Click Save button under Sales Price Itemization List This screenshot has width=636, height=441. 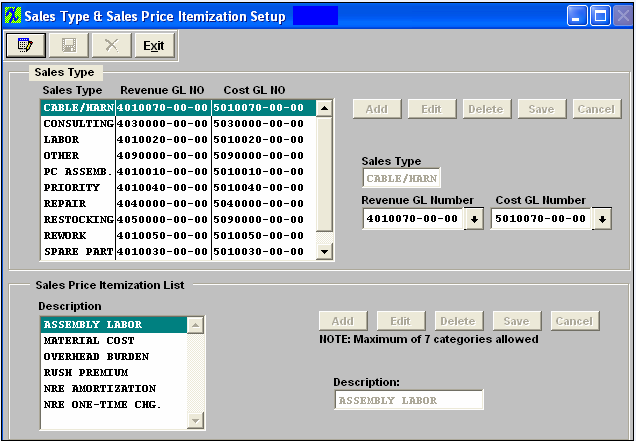[517, 321]
